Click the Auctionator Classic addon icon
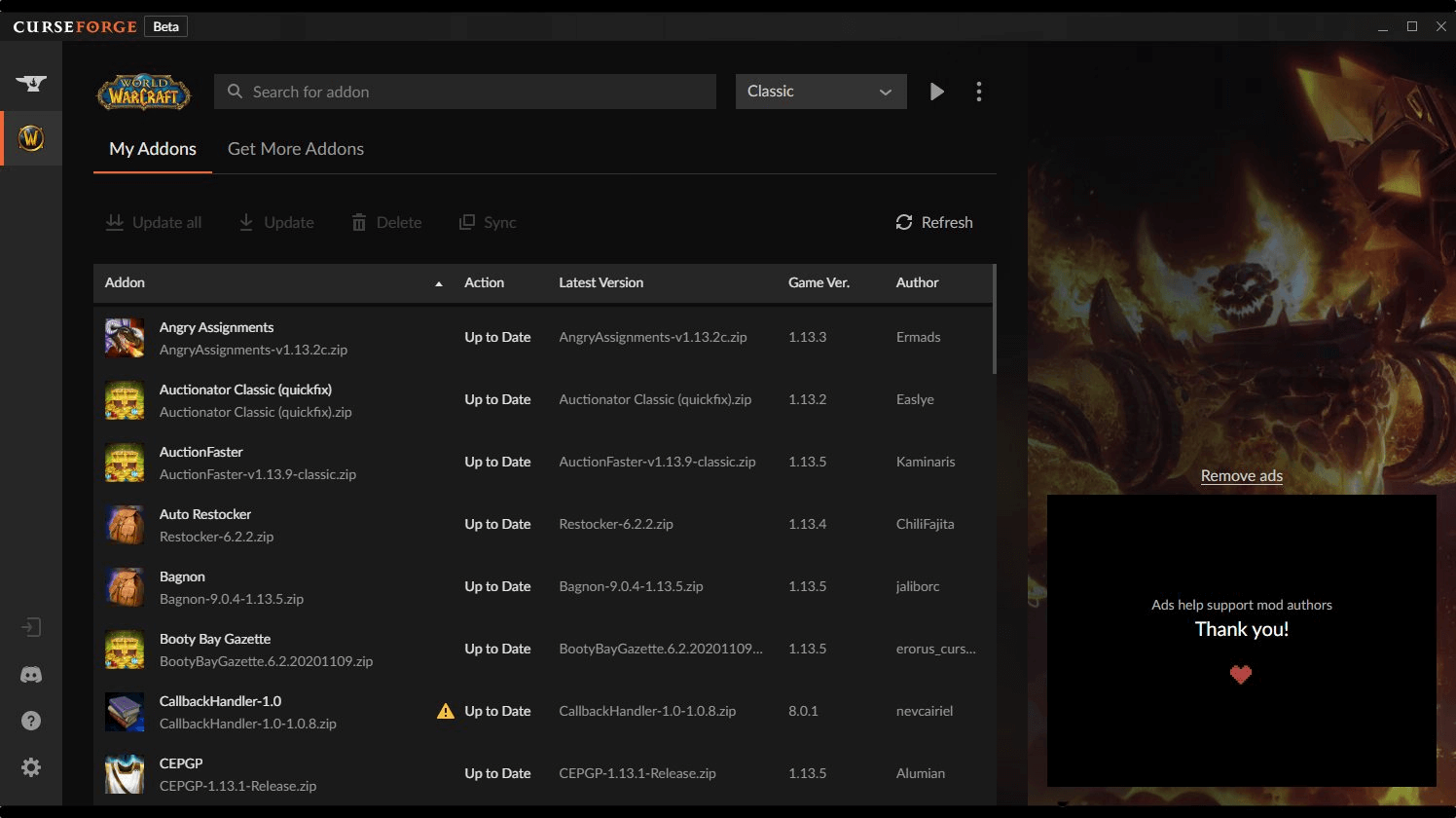The width and height of the screenshot is (1456, 818). click(125, 400)
